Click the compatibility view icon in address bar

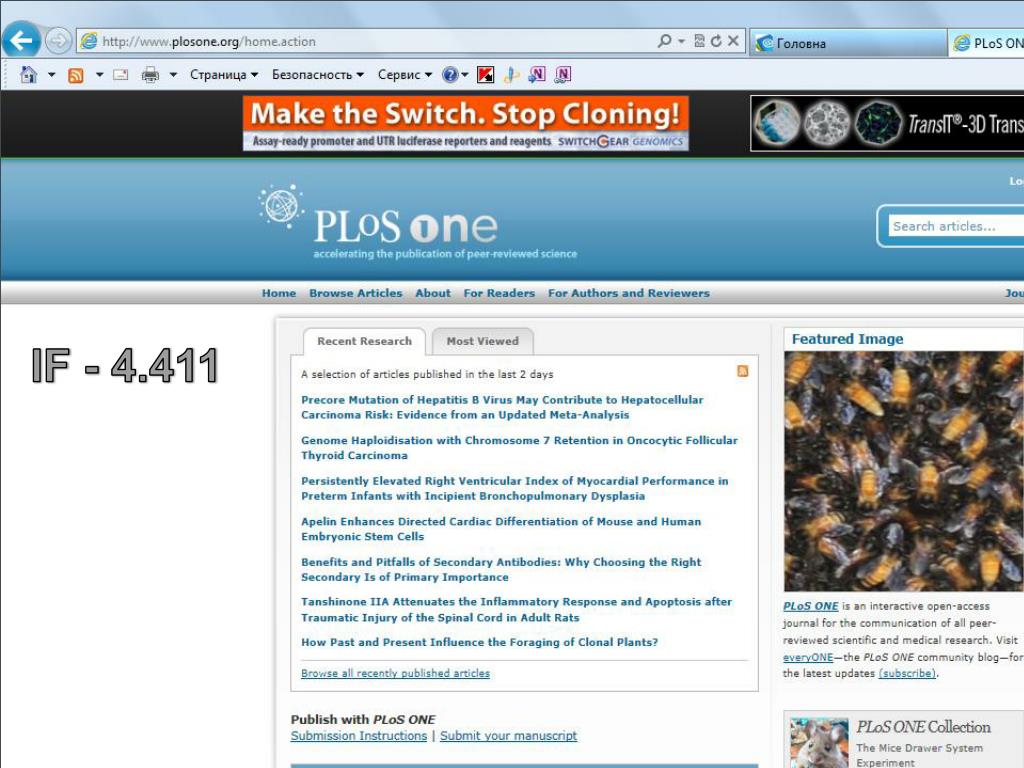click(699, 41)
